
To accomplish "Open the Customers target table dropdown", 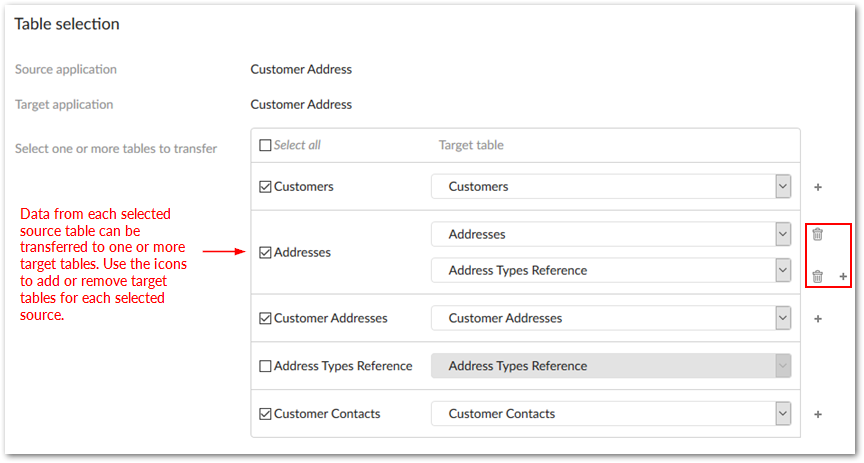I will (783, 187).
